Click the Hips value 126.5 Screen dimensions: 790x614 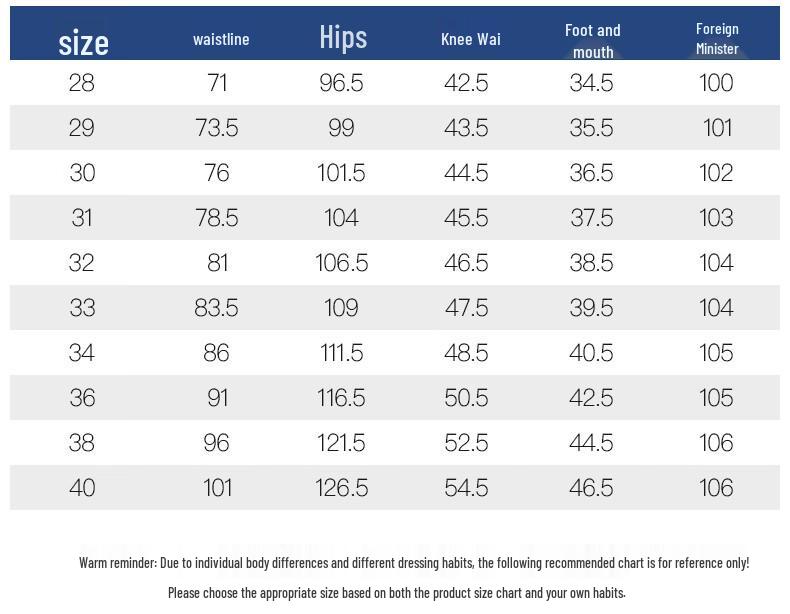pyautogui.click(x=342, y=488)
